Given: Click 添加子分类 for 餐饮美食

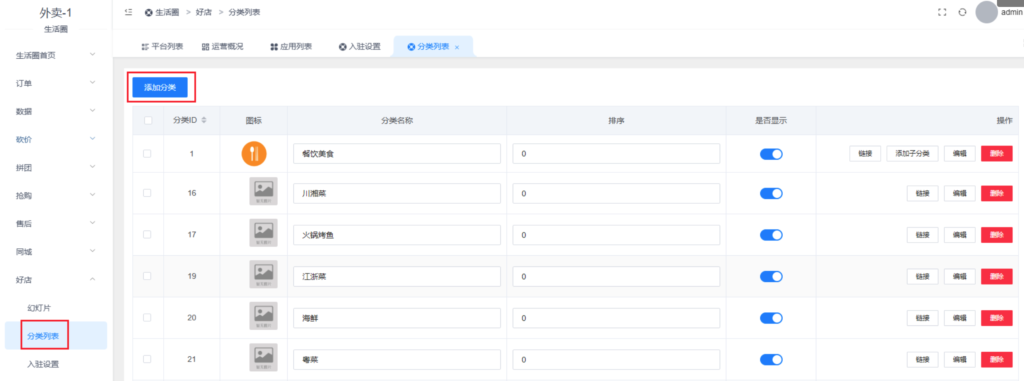Looking at the screenshot, I should 912,154.
